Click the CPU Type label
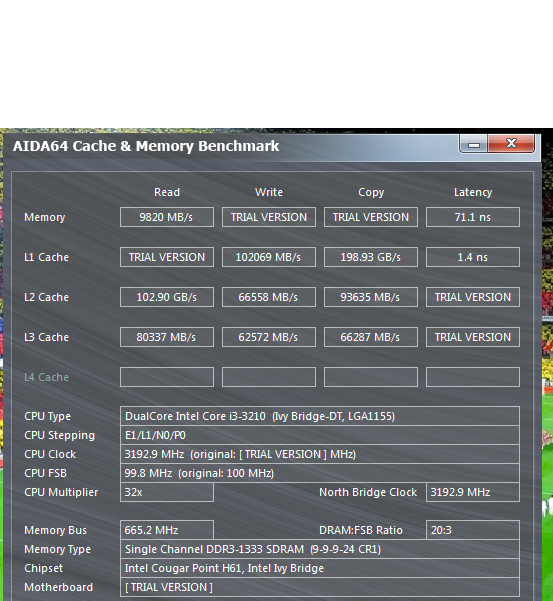The height and width of the screenshot is (601, 553). click(x=48, y=416)
